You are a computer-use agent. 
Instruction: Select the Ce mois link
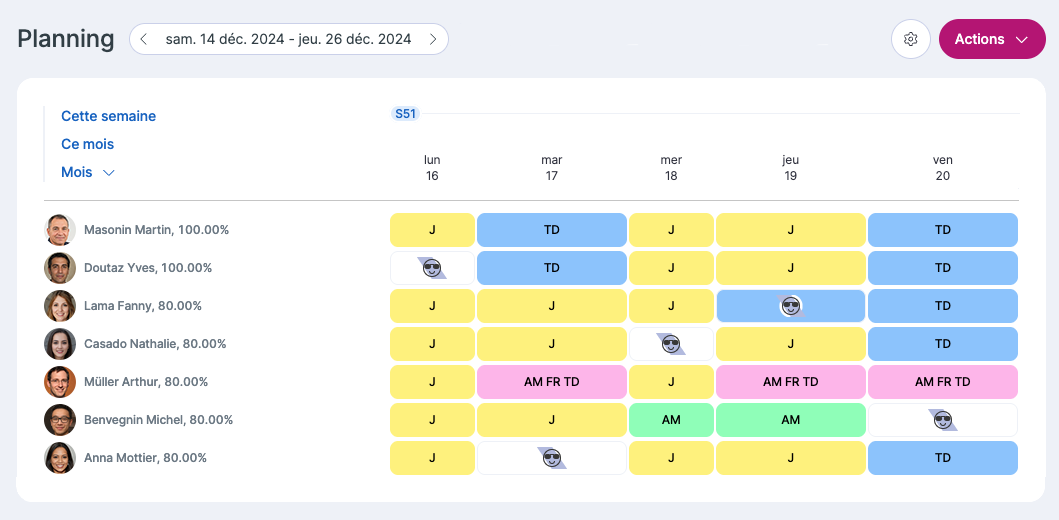88,144
